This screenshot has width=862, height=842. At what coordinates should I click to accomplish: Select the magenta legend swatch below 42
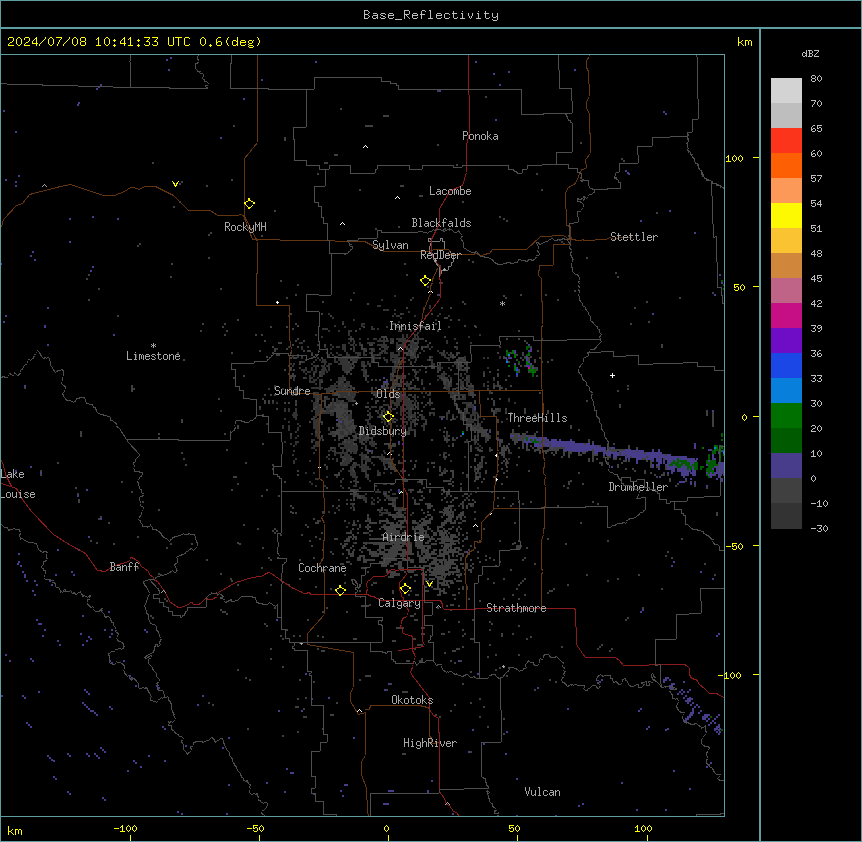tap(786, 315)
